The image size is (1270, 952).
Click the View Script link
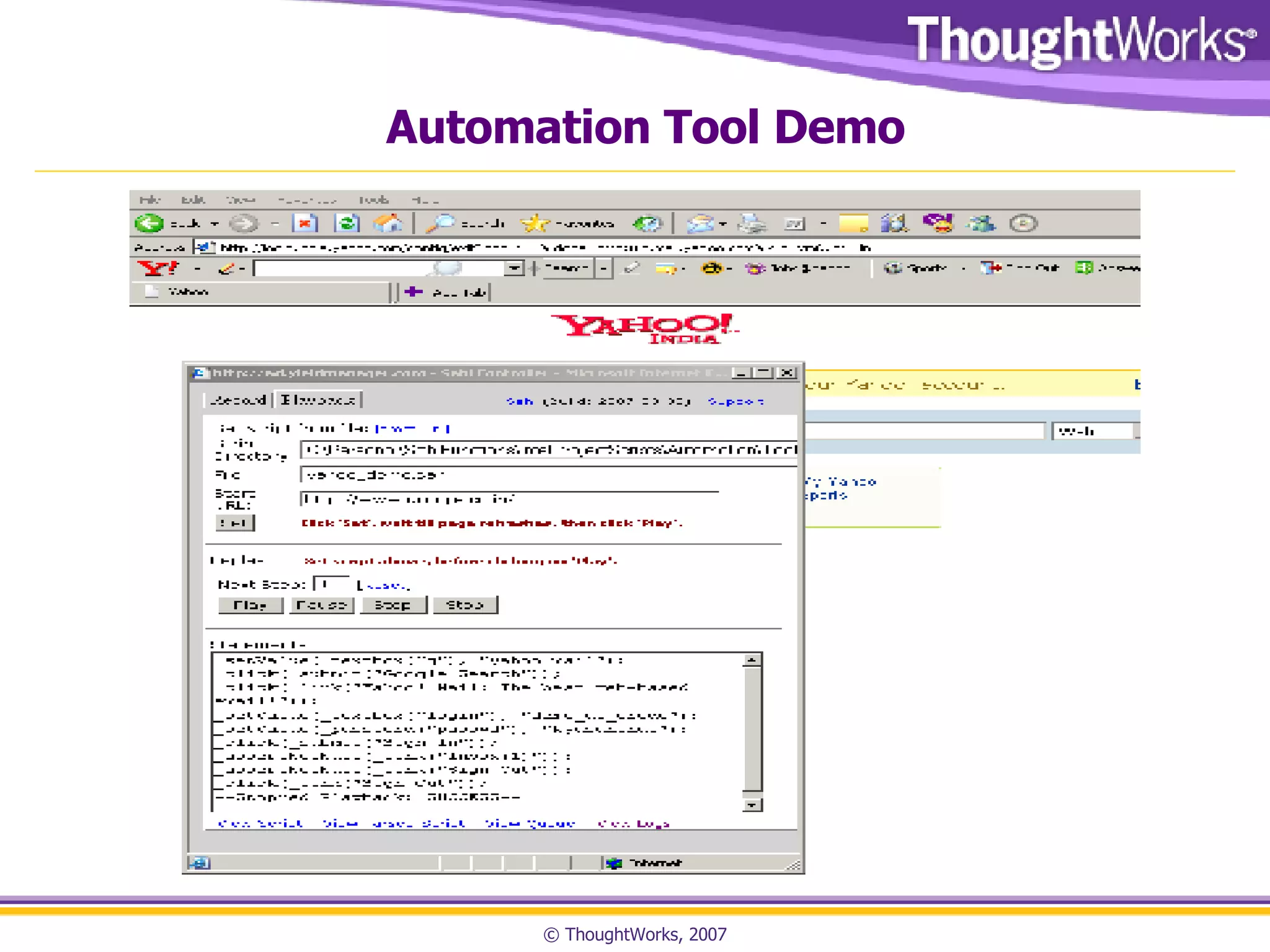click(260, 824)
